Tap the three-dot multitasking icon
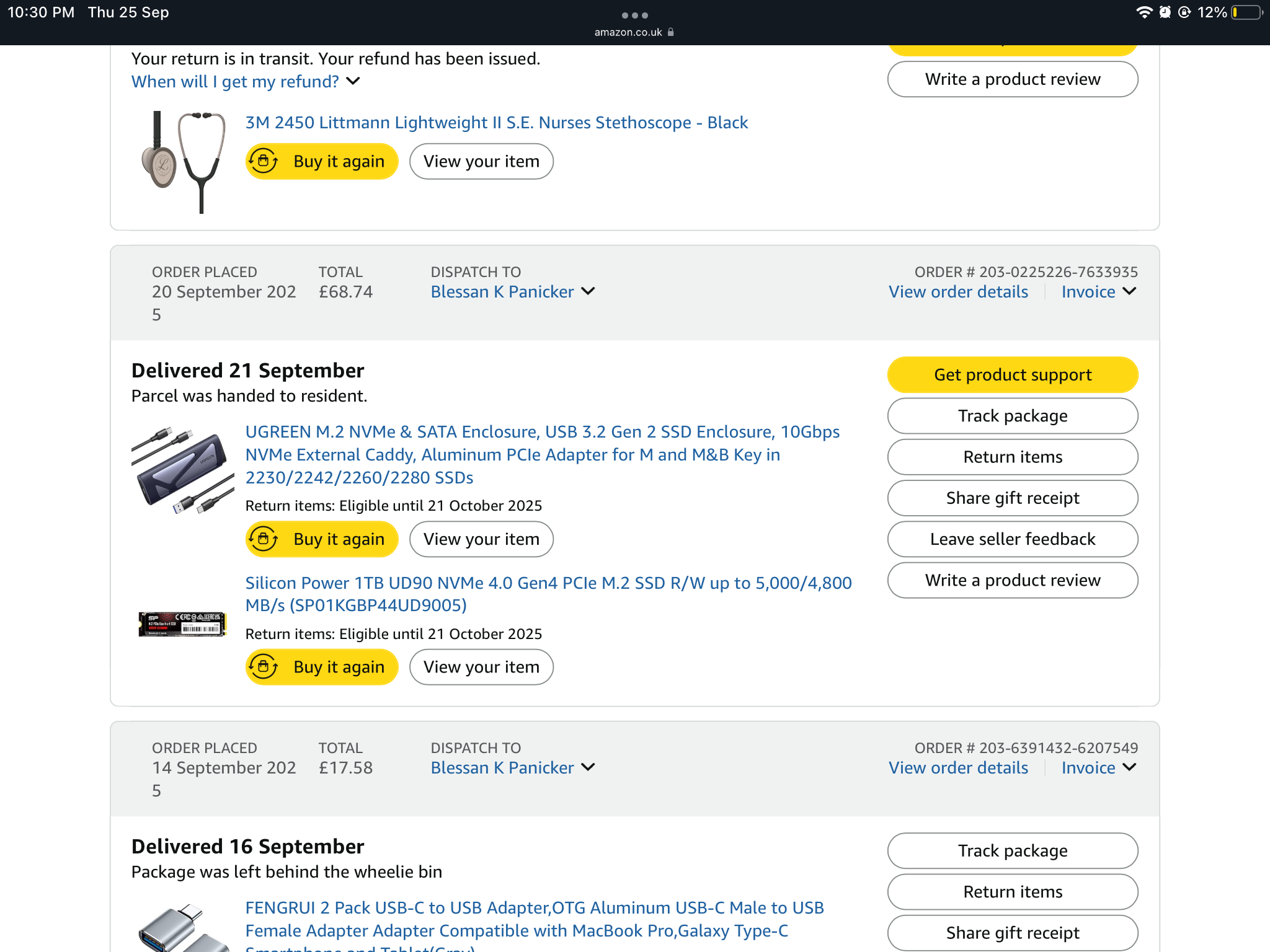 634,15
